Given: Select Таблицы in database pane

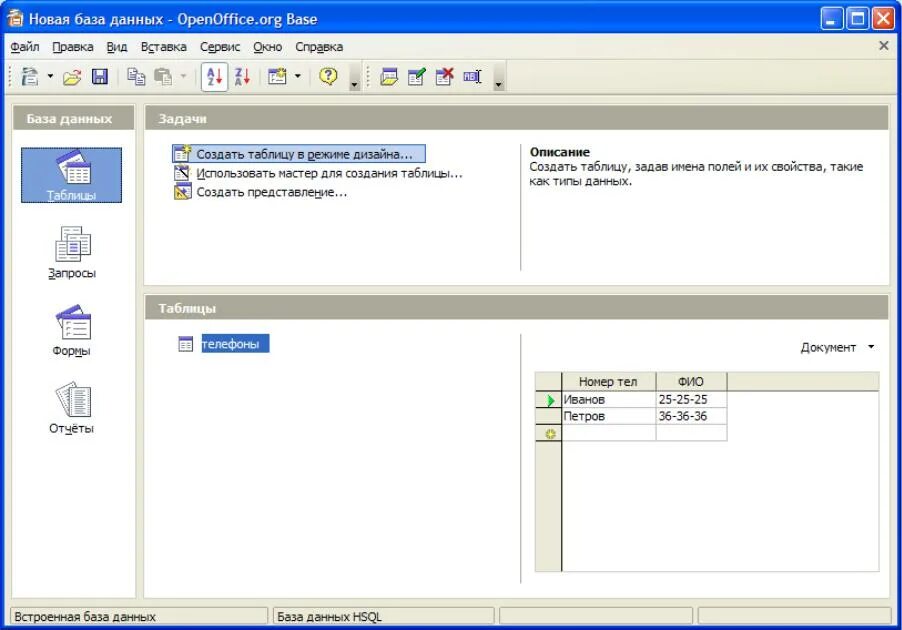Looking at the screenshot, I should tap(71, 175).
